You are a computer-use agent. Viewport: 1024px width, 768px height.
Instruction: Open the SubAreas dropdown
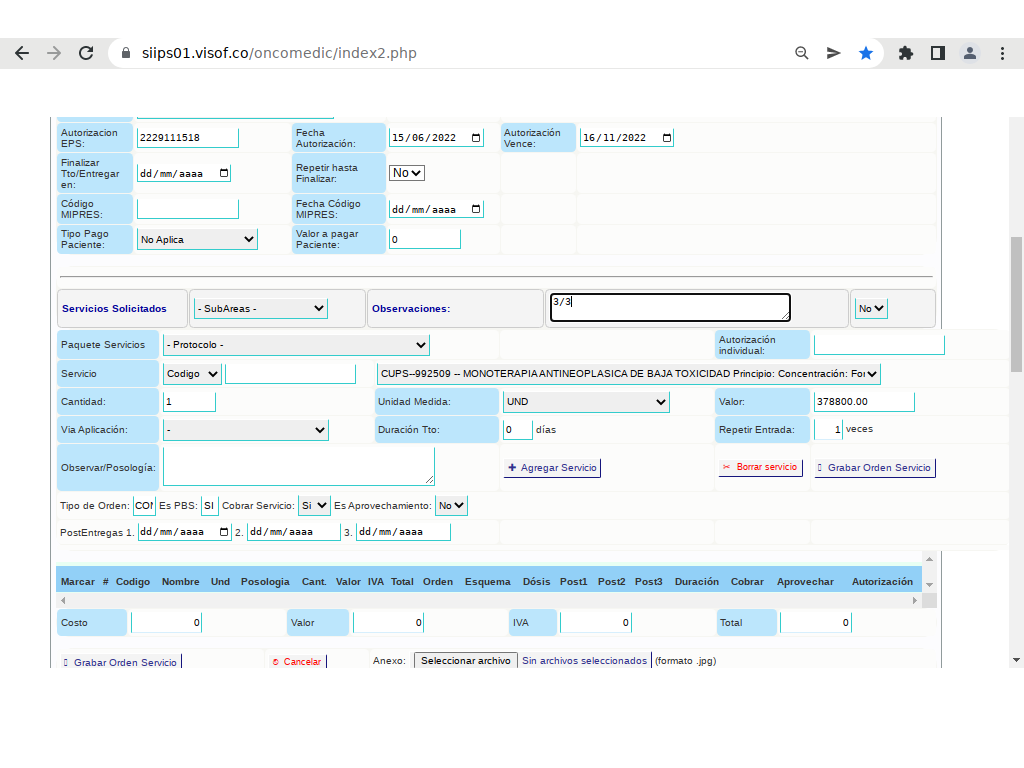(261, 308)
